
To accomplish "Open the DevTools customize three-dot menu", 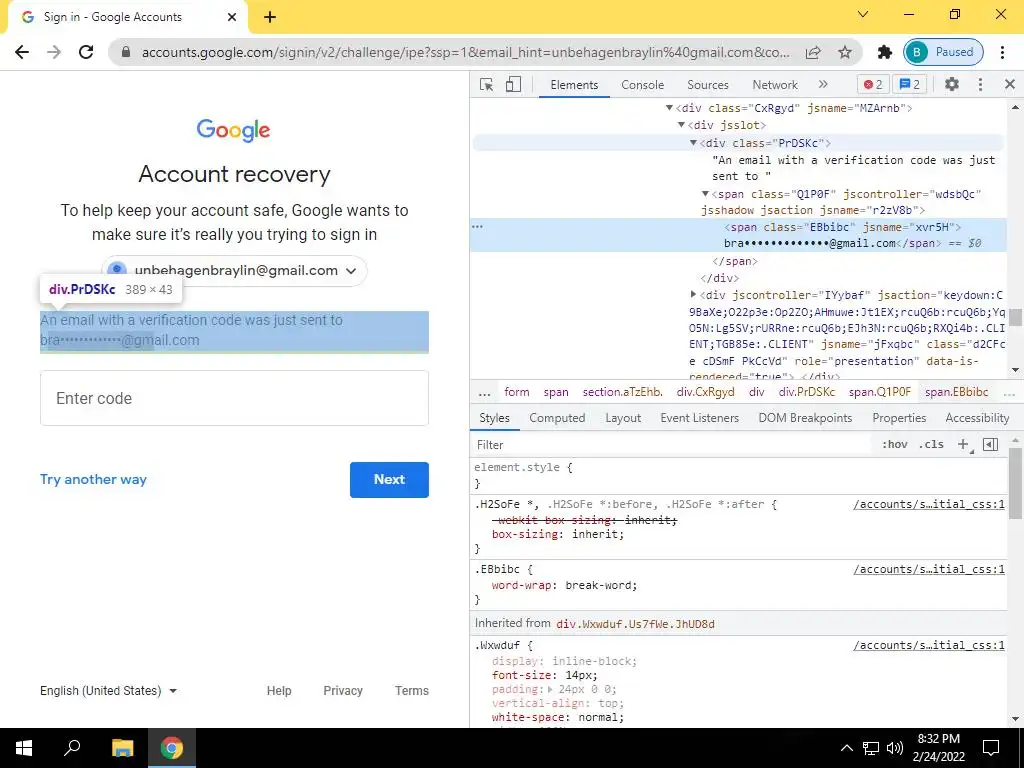I will pos(980,84).
